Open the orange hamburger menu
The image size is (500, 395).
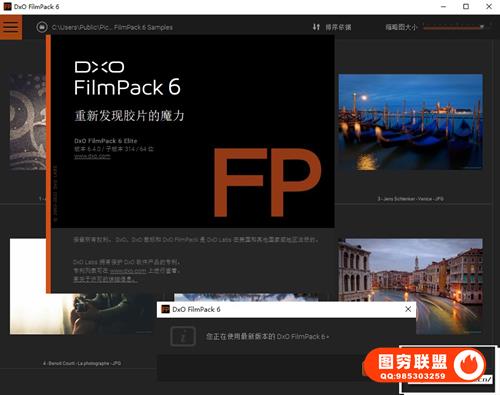11,27
